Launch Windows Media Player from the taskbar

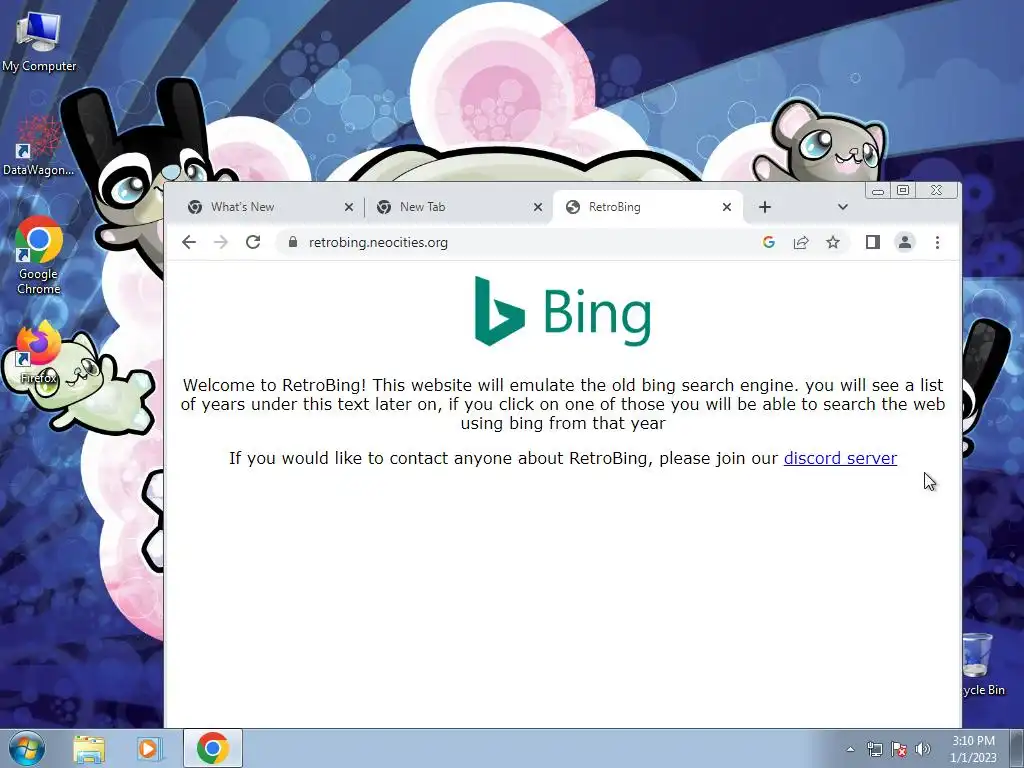149,748
